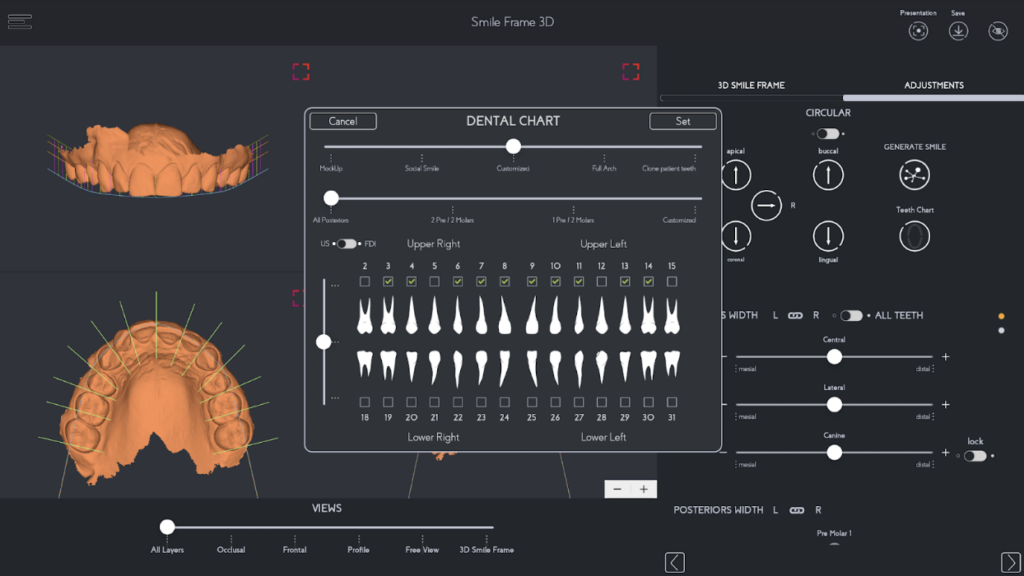
Task: Toggle the crossed-out eye visibility icon
Action: coord(998,31)
